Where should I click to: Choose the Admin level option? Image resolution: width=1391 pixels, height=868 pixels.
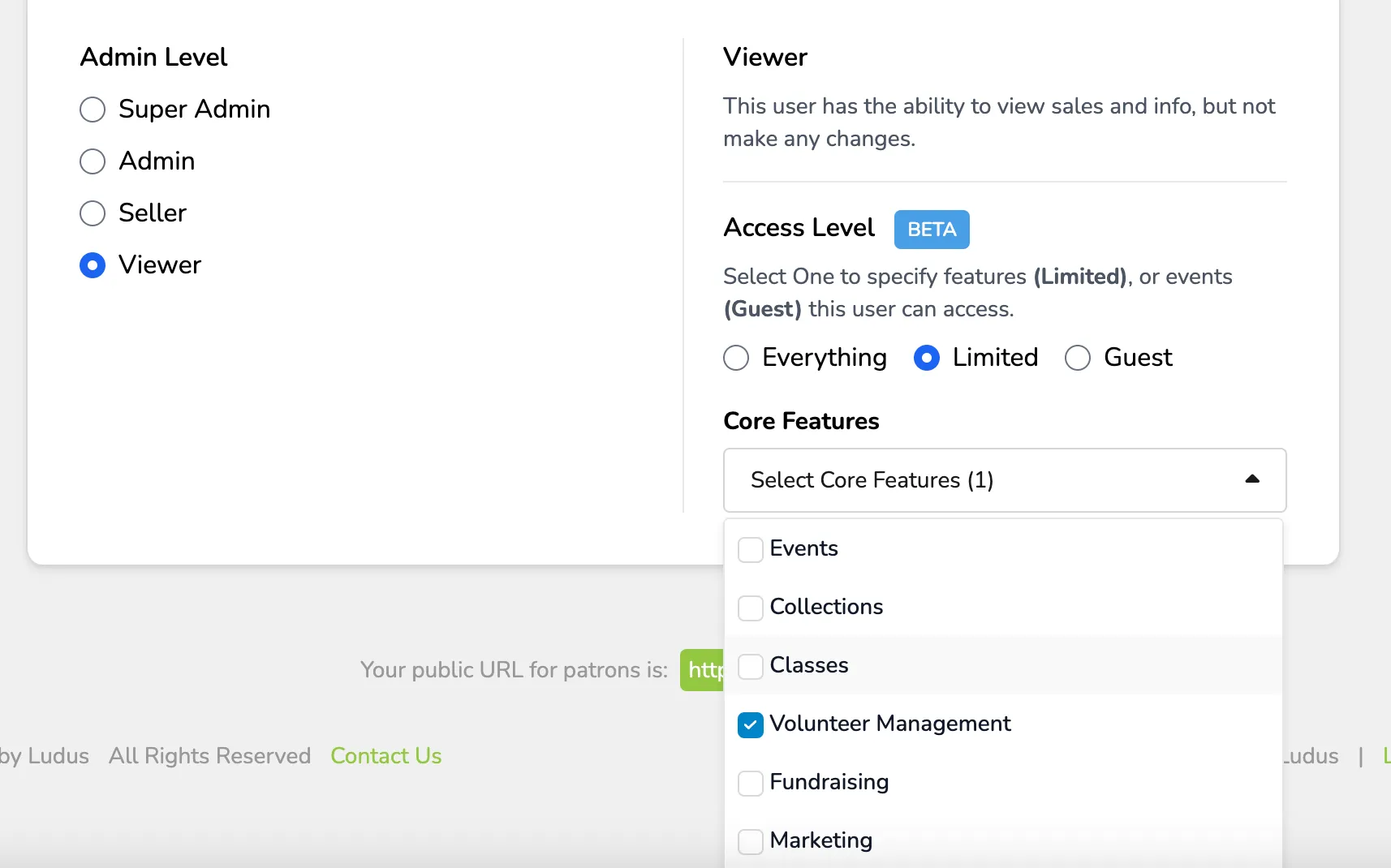(x=93, y=161)
